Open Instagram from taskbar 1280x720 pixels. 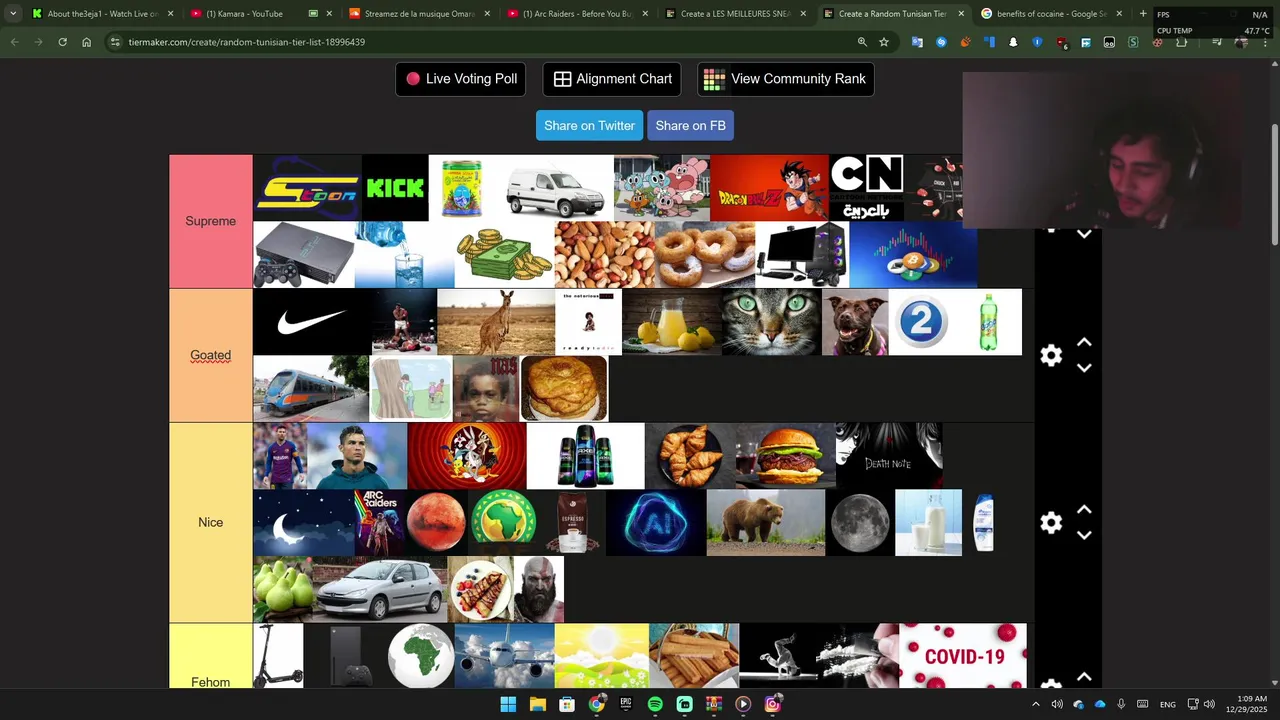772,704
